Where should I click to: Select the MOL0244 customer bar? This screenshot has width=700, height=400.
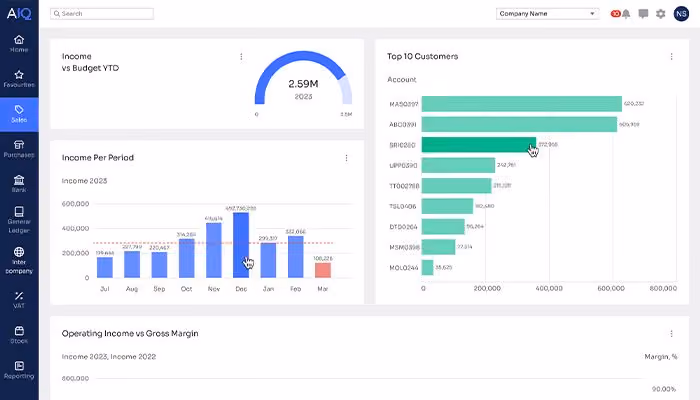coord(427,267)
